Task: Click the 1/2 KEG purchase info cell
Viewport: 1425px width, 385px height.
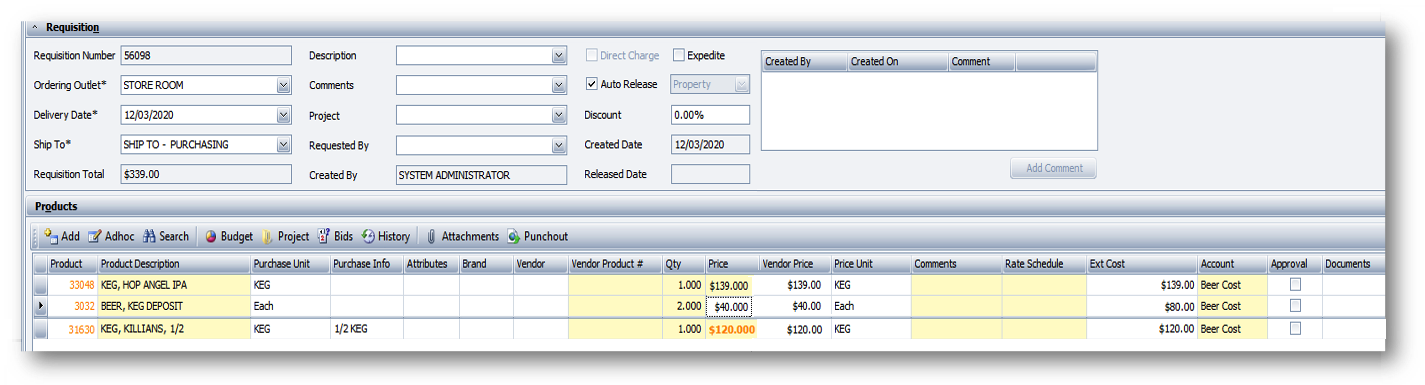Action: pyautogui.click(x=366, y=328)
